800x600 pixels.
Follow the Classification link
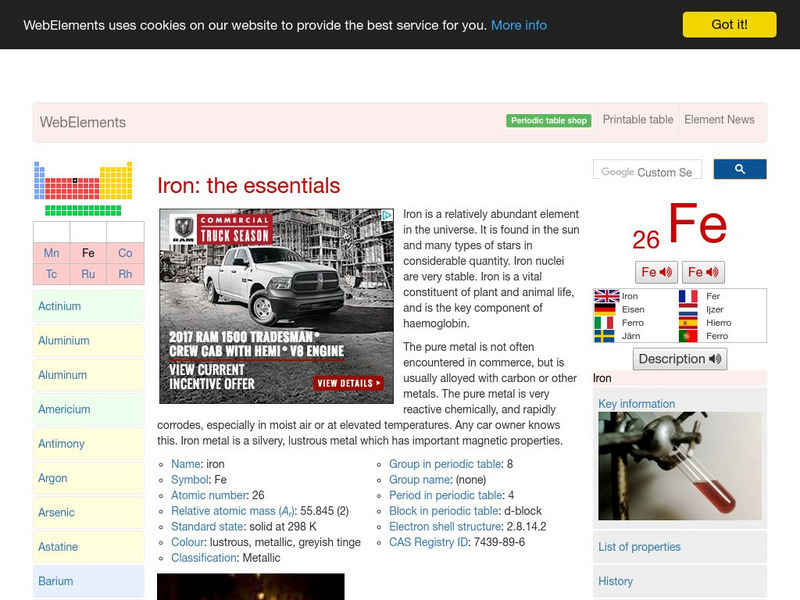pyautogui.click(x=204, y=558)
